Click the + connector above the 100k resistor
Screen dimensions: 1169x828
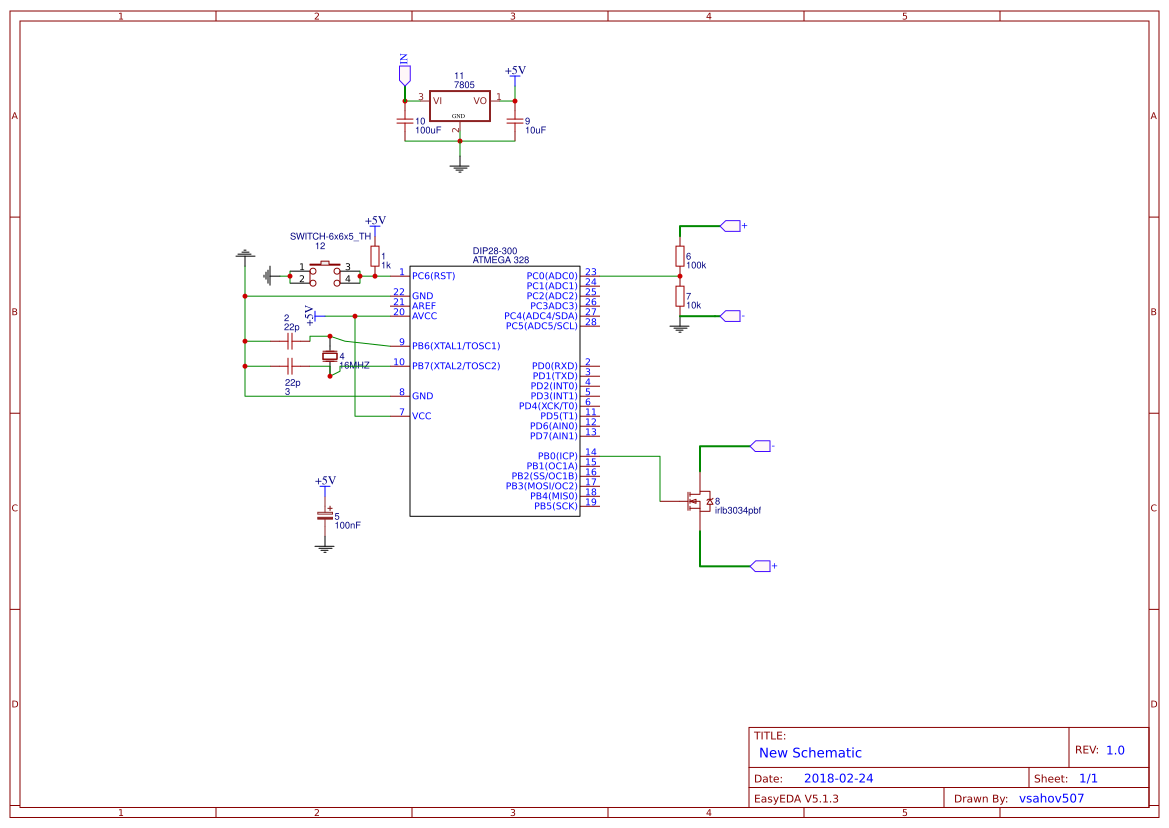728,226
